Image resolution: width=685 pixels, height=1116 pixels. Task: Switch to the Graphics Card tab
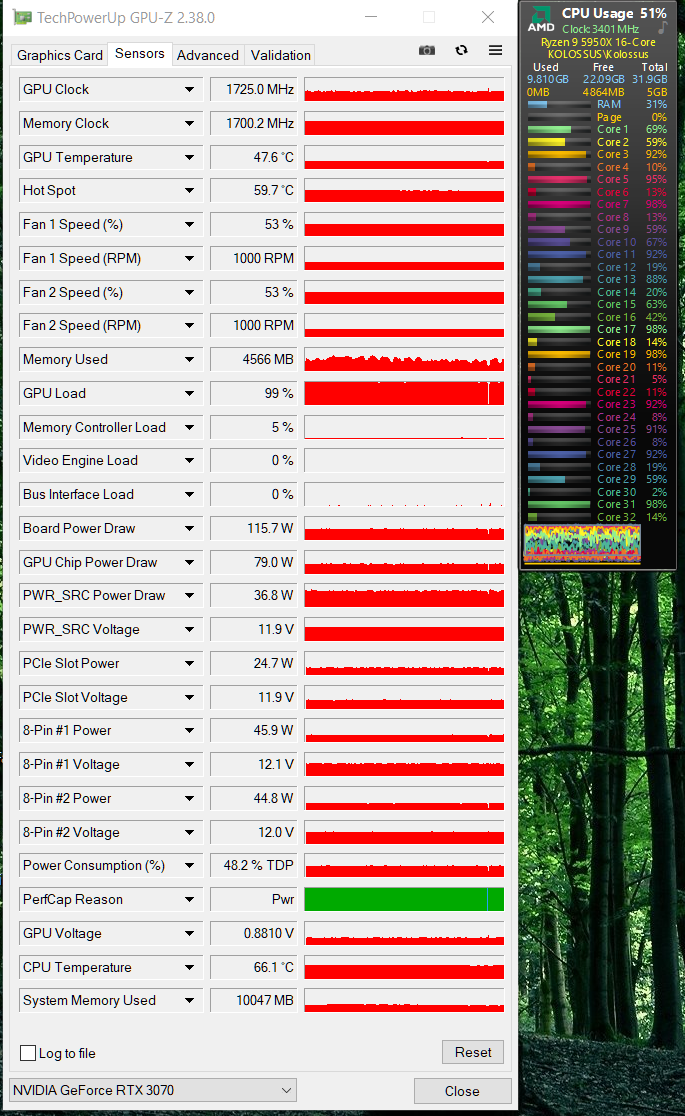60,55
